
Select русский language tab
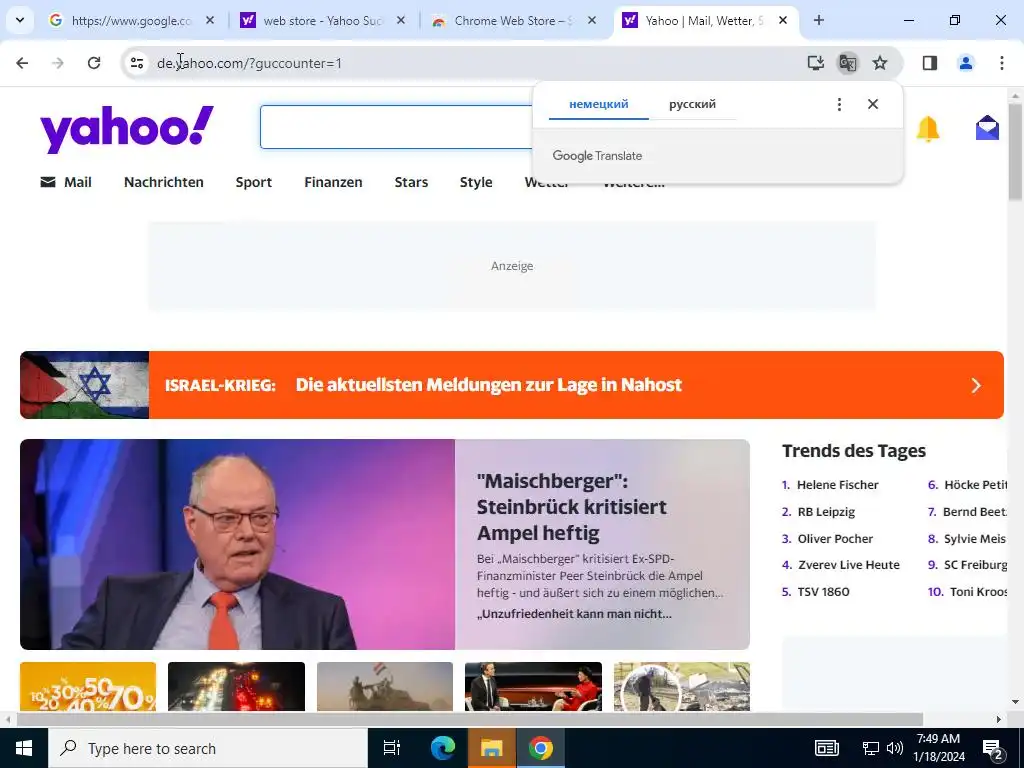pos(692,104)
